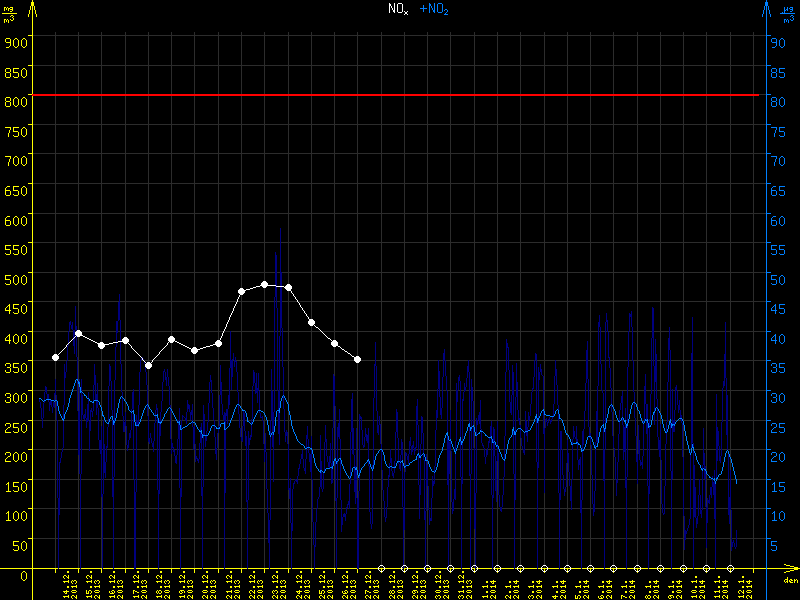Image resolution: width=800 pixels, height=600 pixels.
Task: Click the 14.12.2013 date label
Action: pyautogui.click(x=69, y=588)
